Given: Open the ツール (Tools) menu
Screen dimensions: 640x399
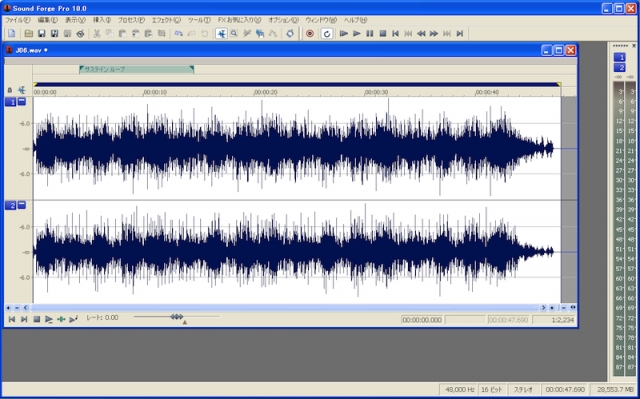Looking at the screenshot, I should click(199, 20).
